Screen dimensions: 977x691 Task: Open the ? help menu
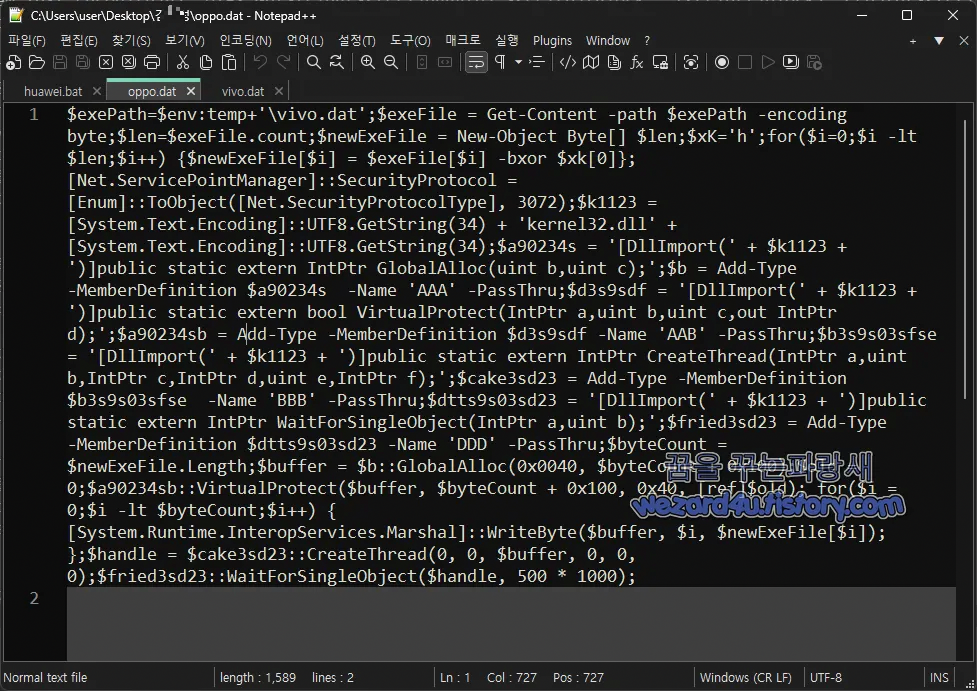coord(647,41)
